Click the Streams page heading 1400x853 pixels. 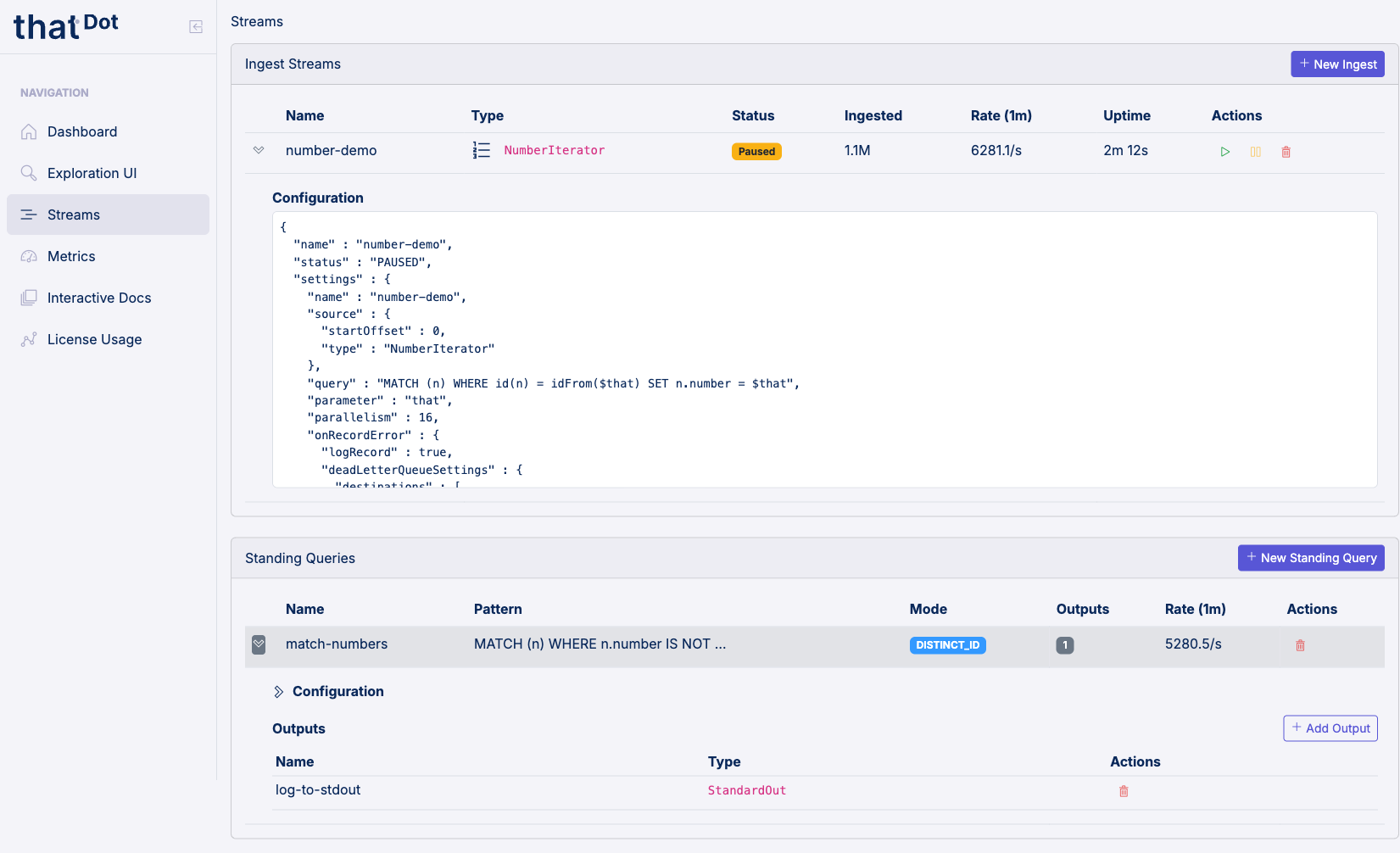pos(257,21)
